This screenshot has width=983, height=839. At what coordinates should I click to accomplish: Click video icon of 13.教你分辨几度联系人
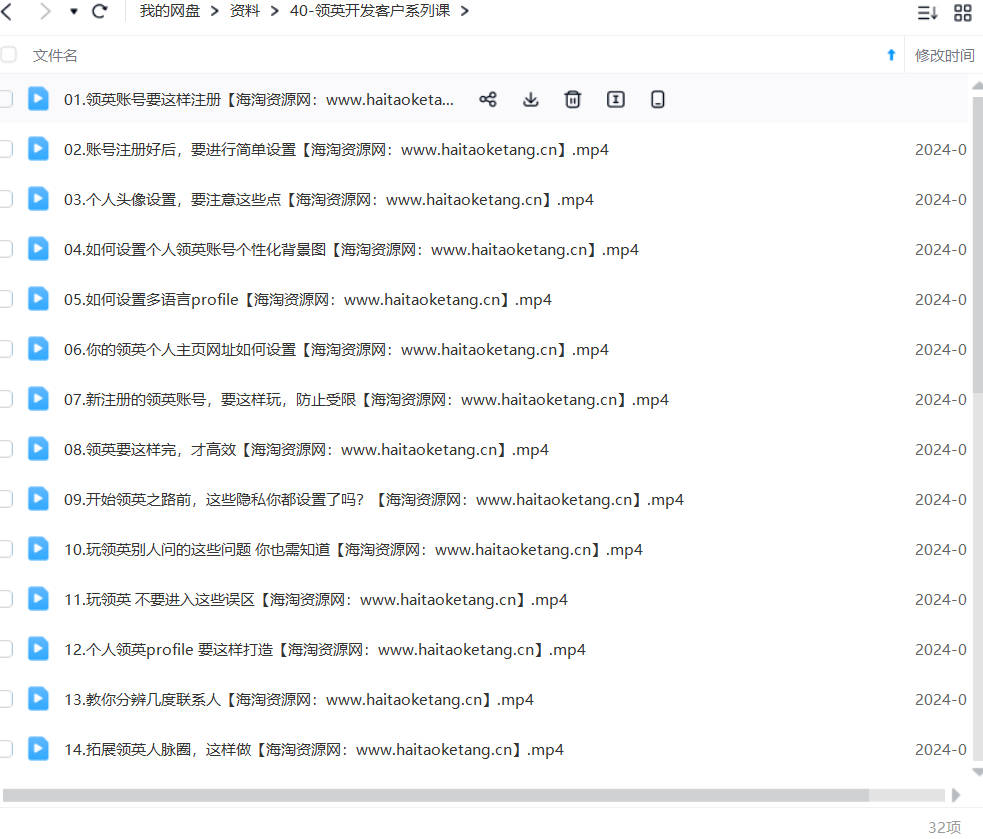(x=38, y=699)
